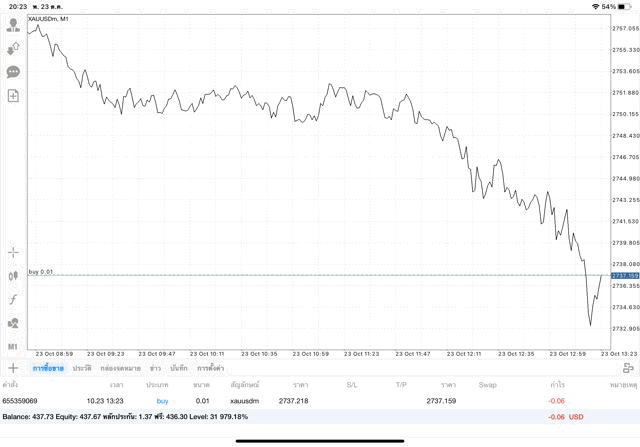Open the indicators function icon
640x447 pixels.
point(13,299)
